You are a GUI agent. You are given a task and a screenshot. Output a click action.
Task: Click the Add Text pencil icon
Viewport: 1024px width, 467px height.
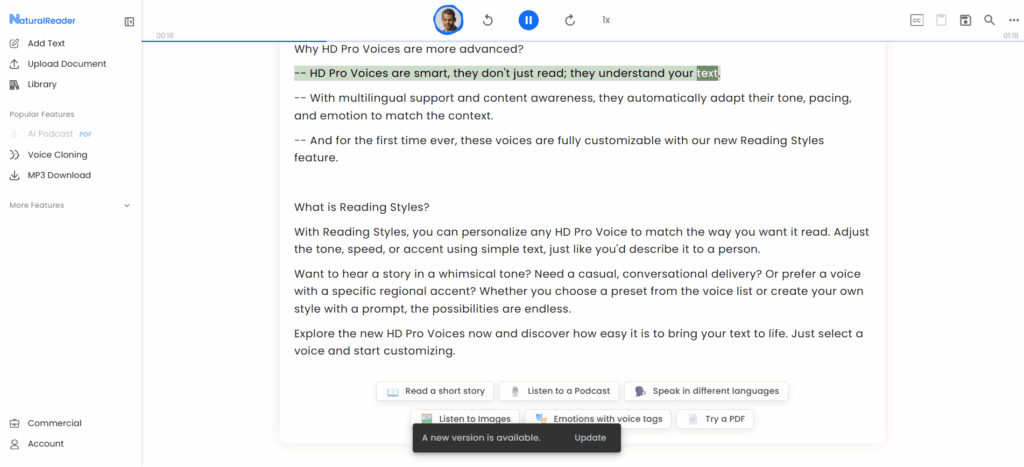click(x=14, y=43)
